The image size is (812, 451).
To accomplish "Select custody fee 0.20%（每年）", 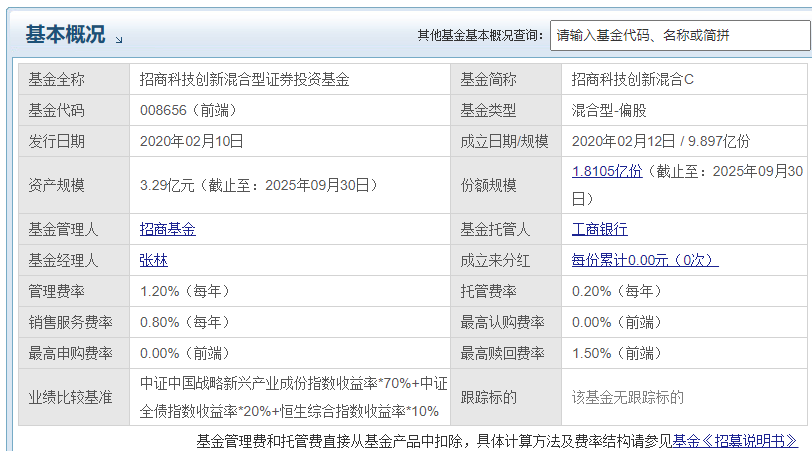I will click(x=616, y=291).
